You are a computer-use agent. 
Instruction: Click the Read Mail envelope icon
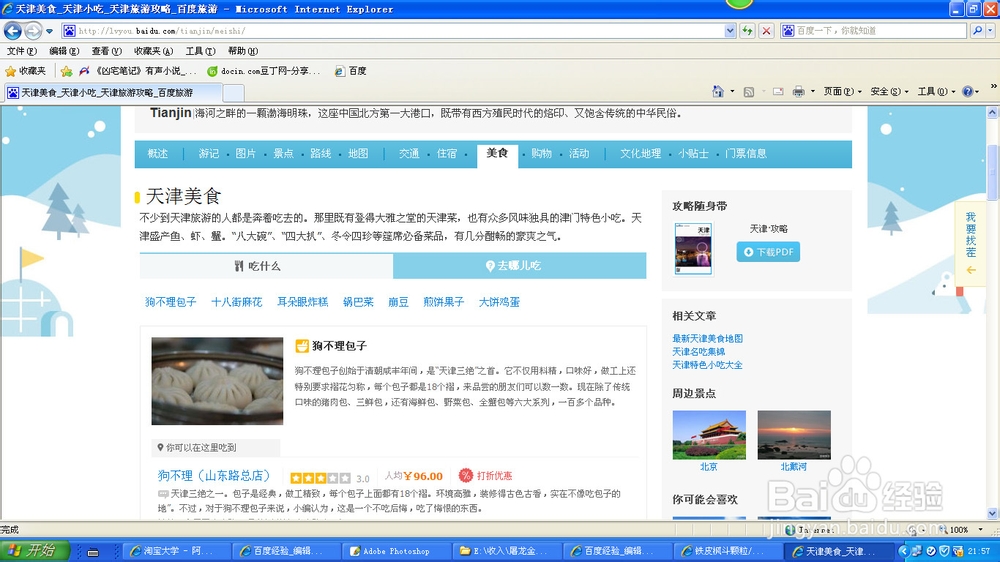pyautogui.click(x=777, y=92)
